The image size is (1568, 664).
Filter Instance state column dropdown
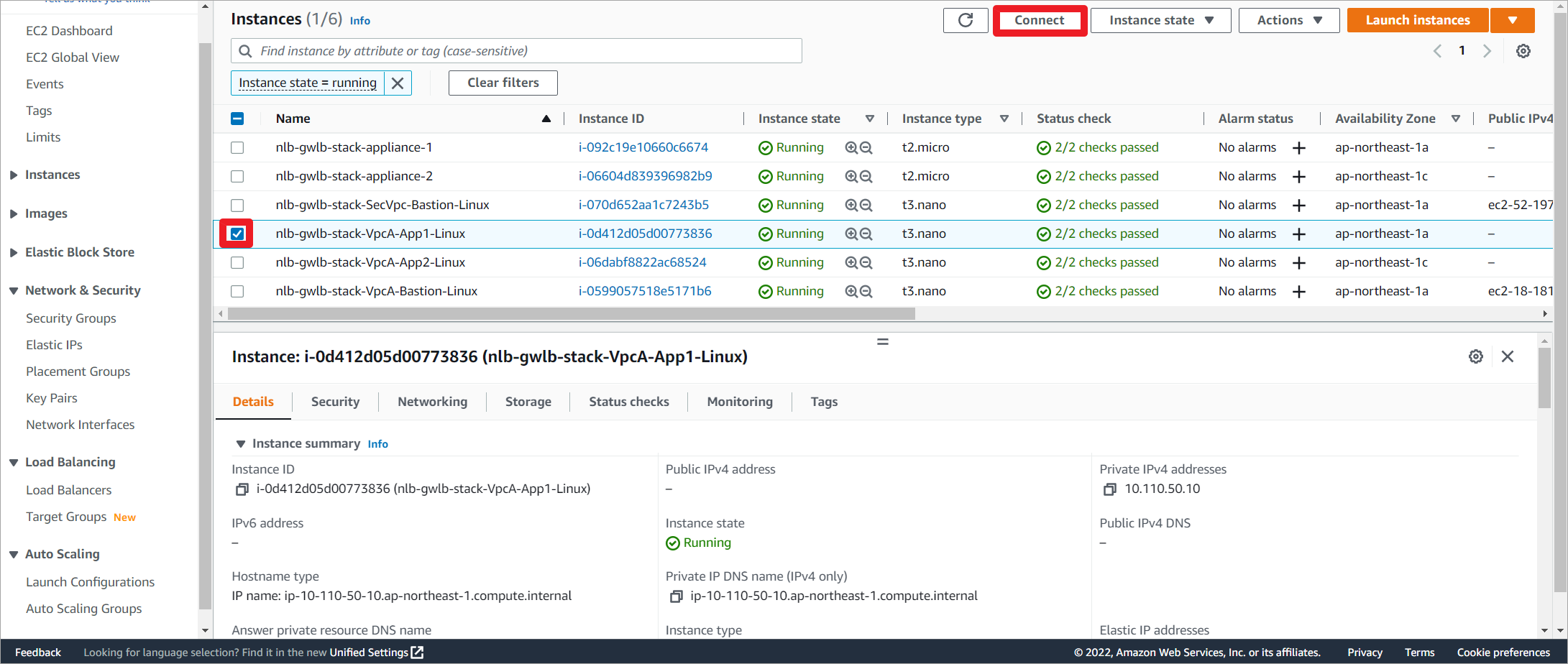(x=870, y=119)
